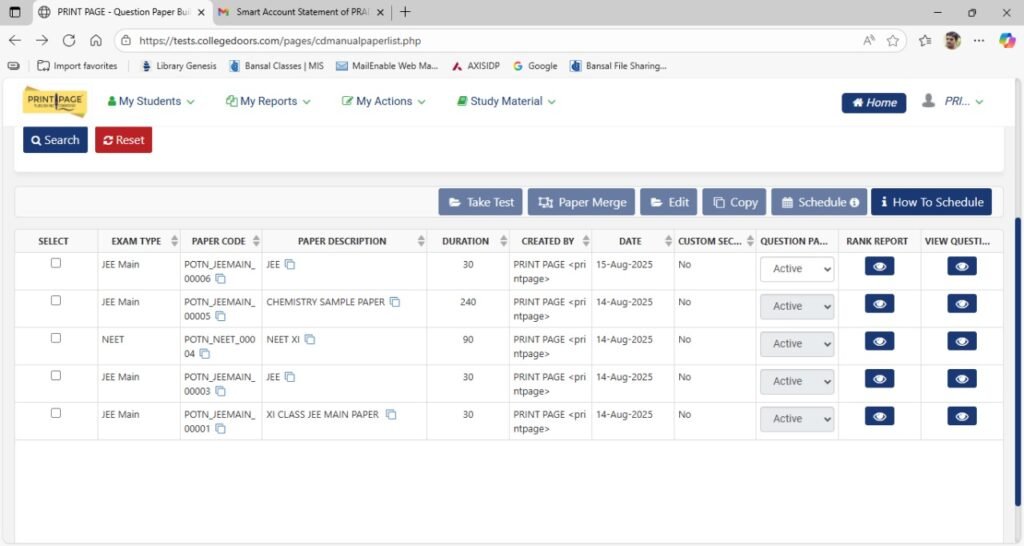
Task: Tick the checkbox for the NEET XI paper
Action: pyautogui.click(x=56, y=338)
